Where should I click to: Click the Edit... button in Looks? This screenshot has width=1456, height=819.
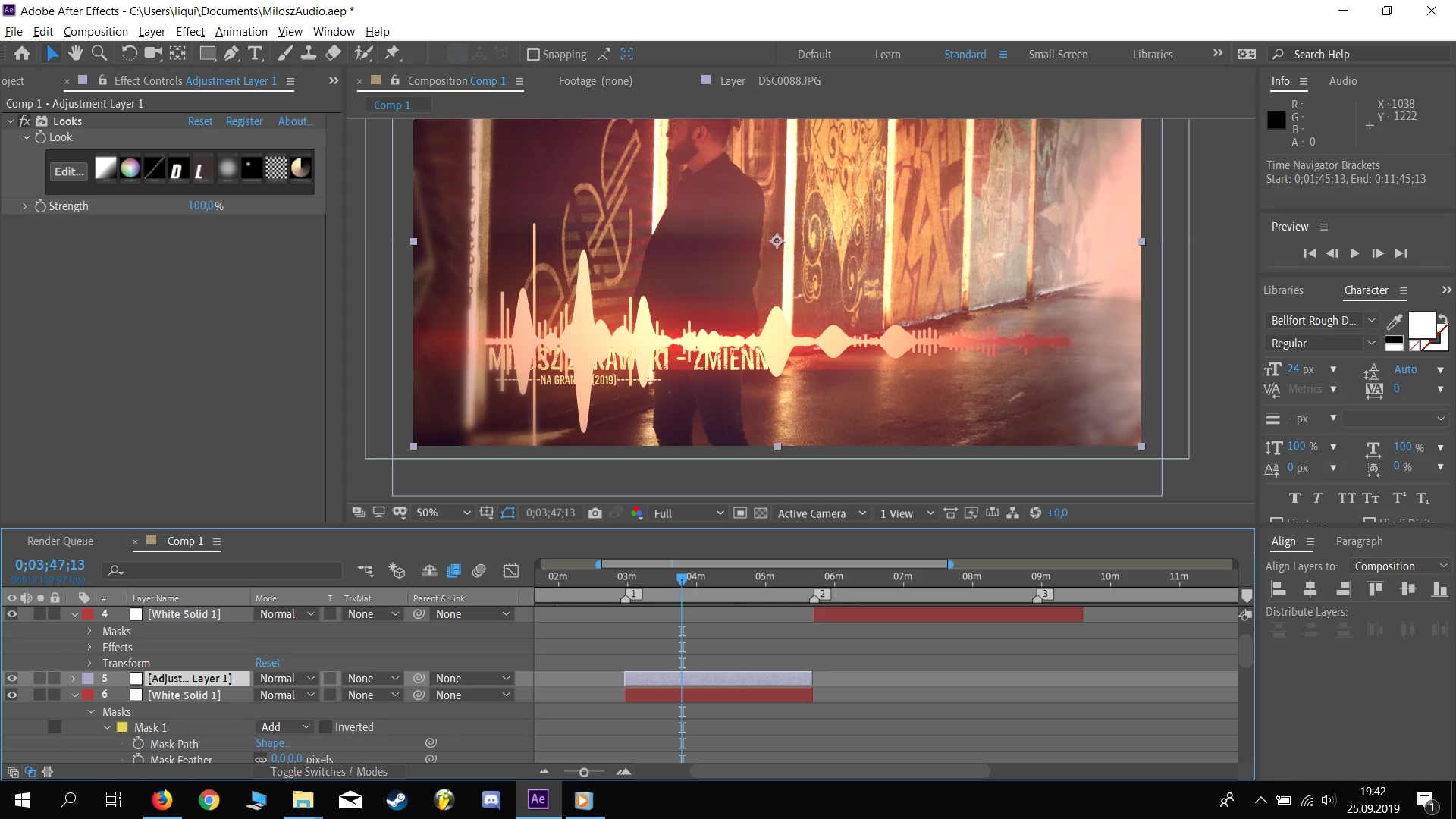[69, 171]
